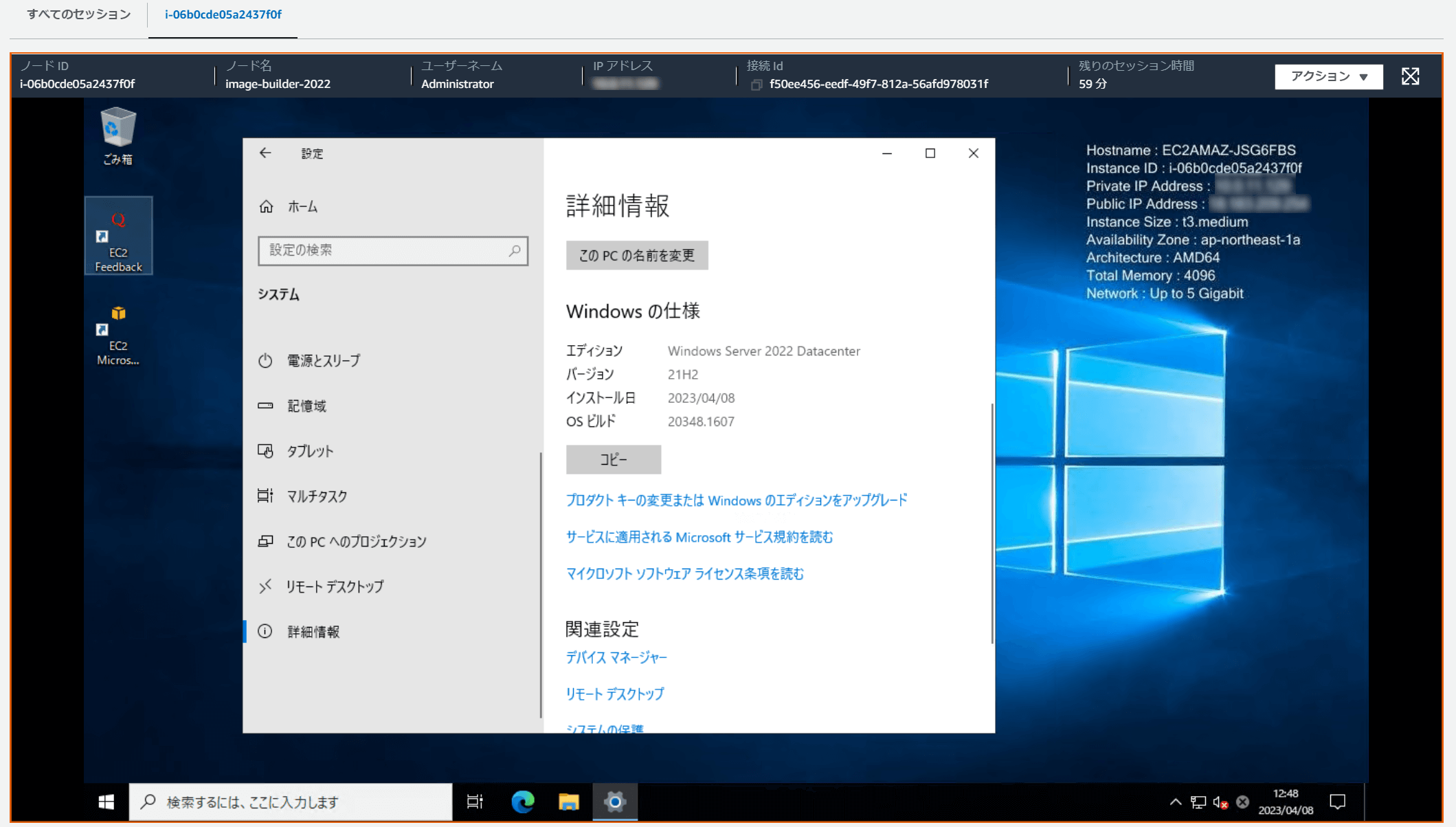1456x827 pixels.
Task: Click the magnifier icon in 設定の検索 box
Action: coord(515,251)
